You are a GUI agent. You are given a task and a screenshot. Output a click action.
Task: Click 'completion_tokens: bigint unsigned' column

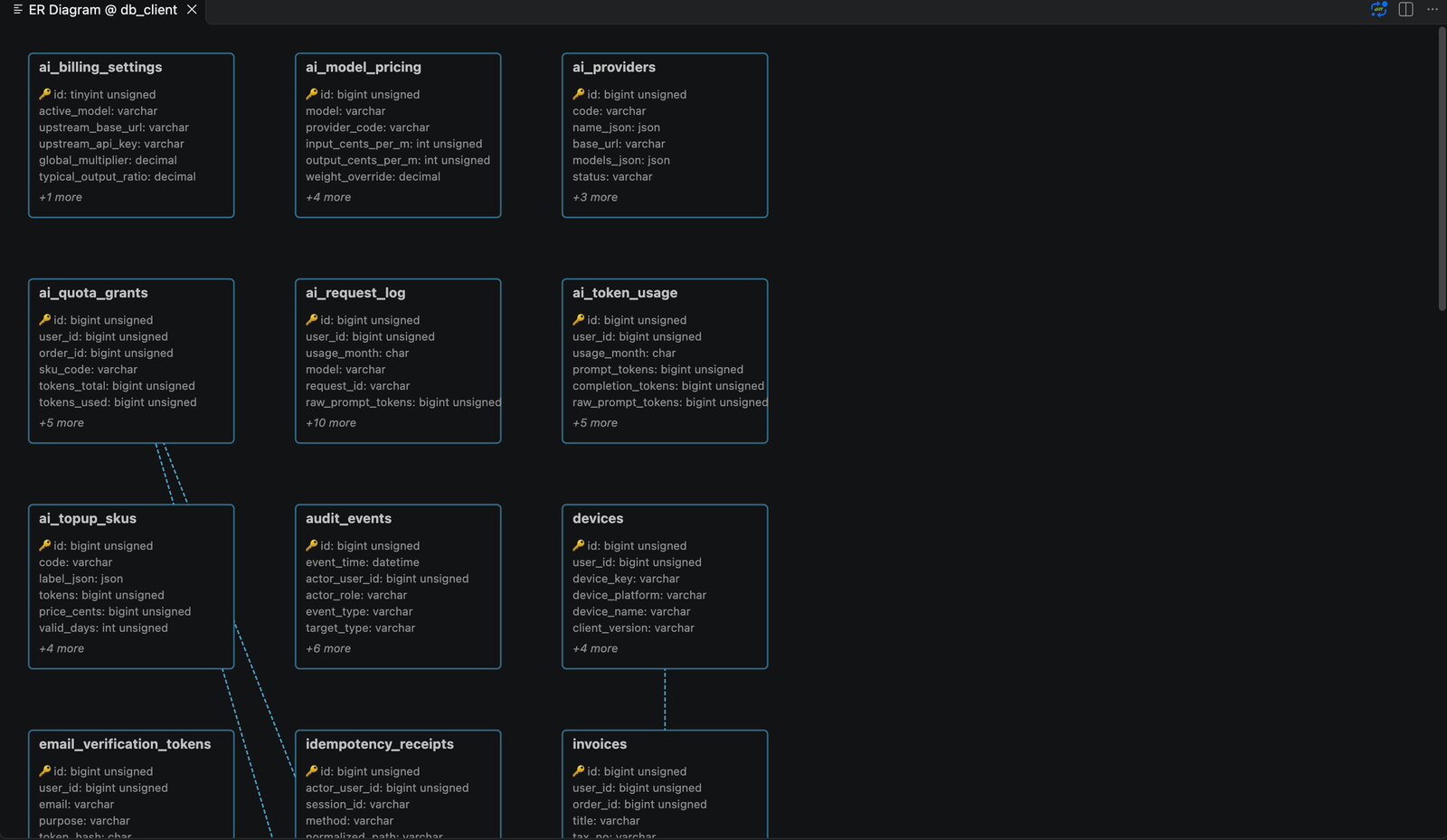tap(668, 386)
